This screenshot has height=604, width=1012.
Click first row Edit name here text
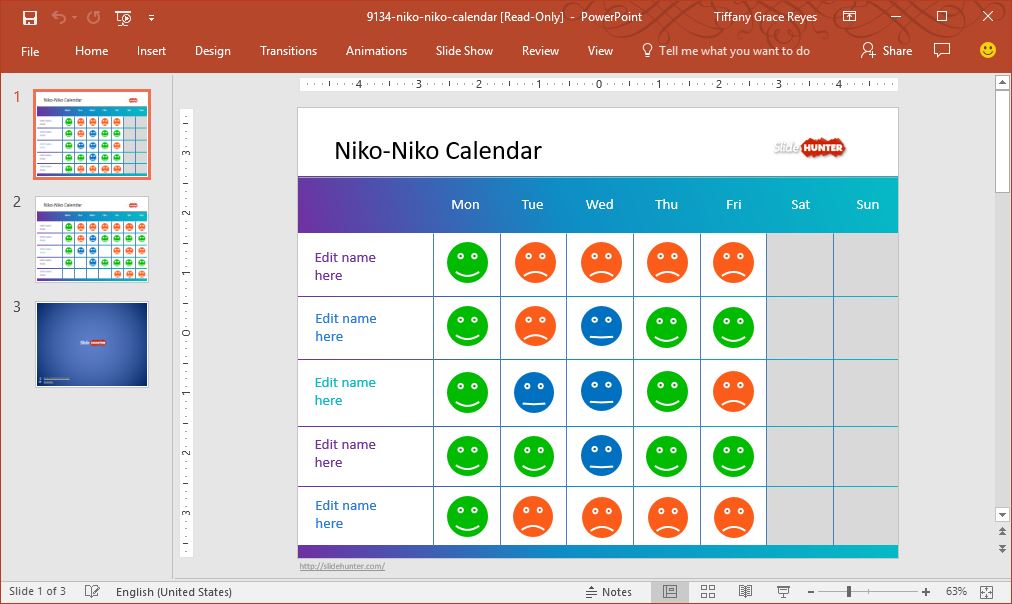click(345, 267)
